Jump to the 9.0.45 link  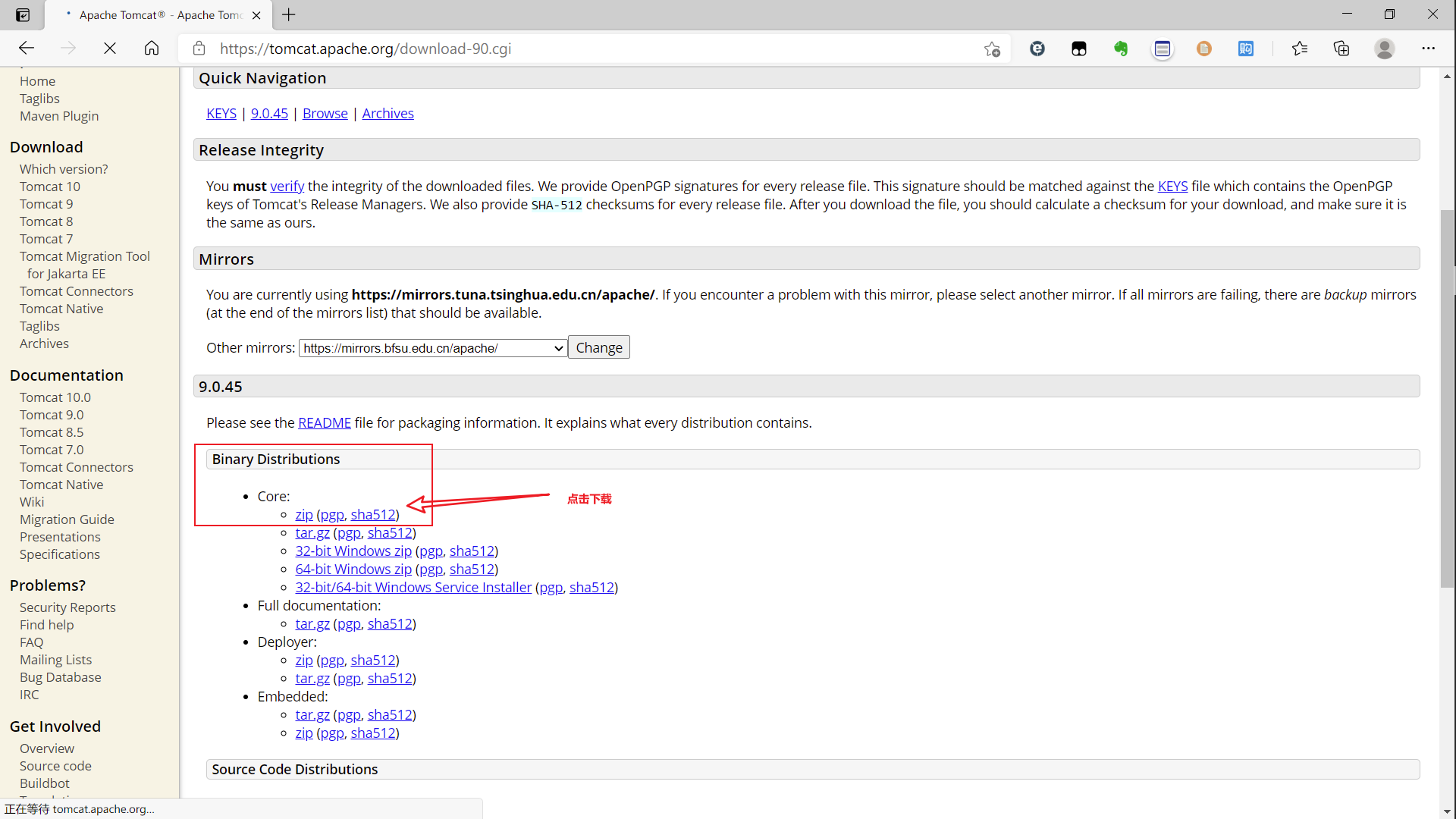click(x=269, y=113)
